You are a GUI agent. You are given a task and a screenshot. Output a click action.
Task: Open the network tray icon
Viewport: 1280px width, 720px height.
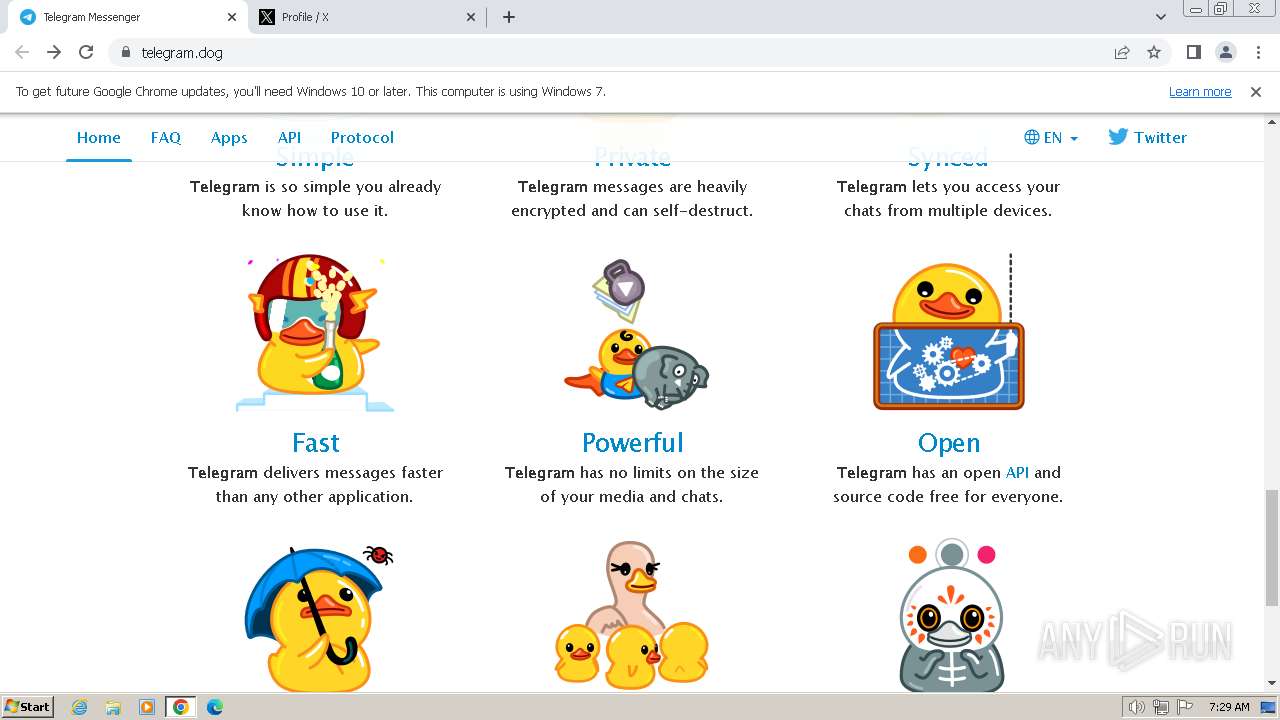[x=1161, y=707]
